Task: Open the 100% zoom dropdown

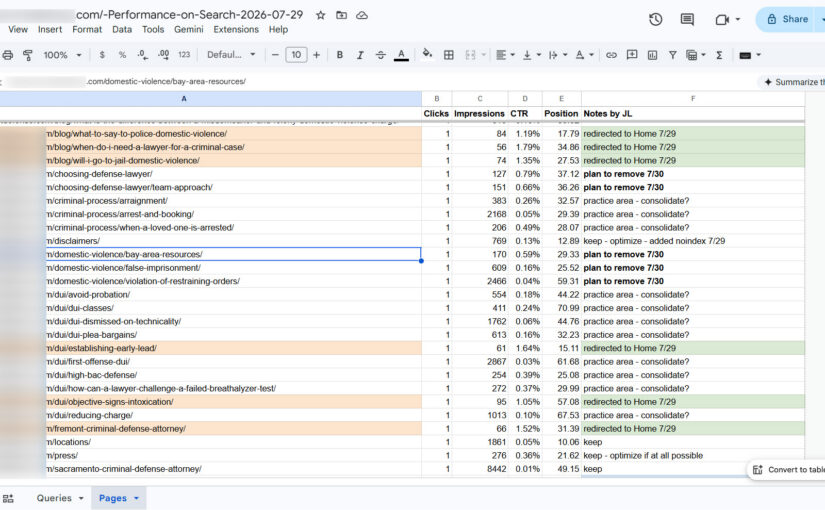Action: coord(63,55)
